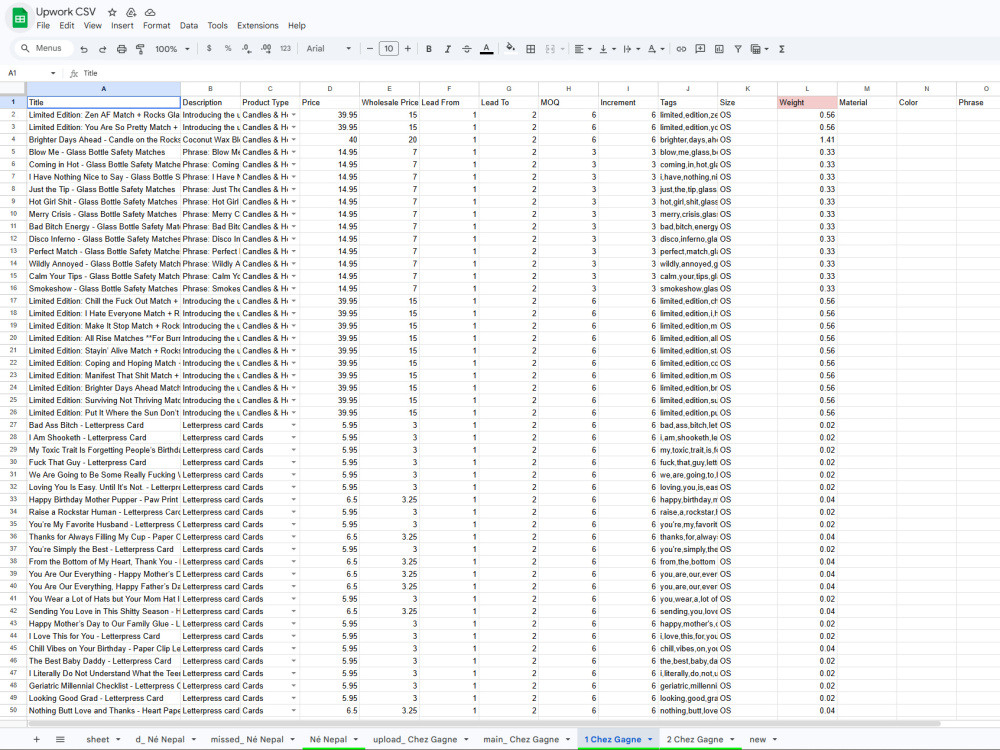Open Product Type dropdown in row 2

coord(294,115)
